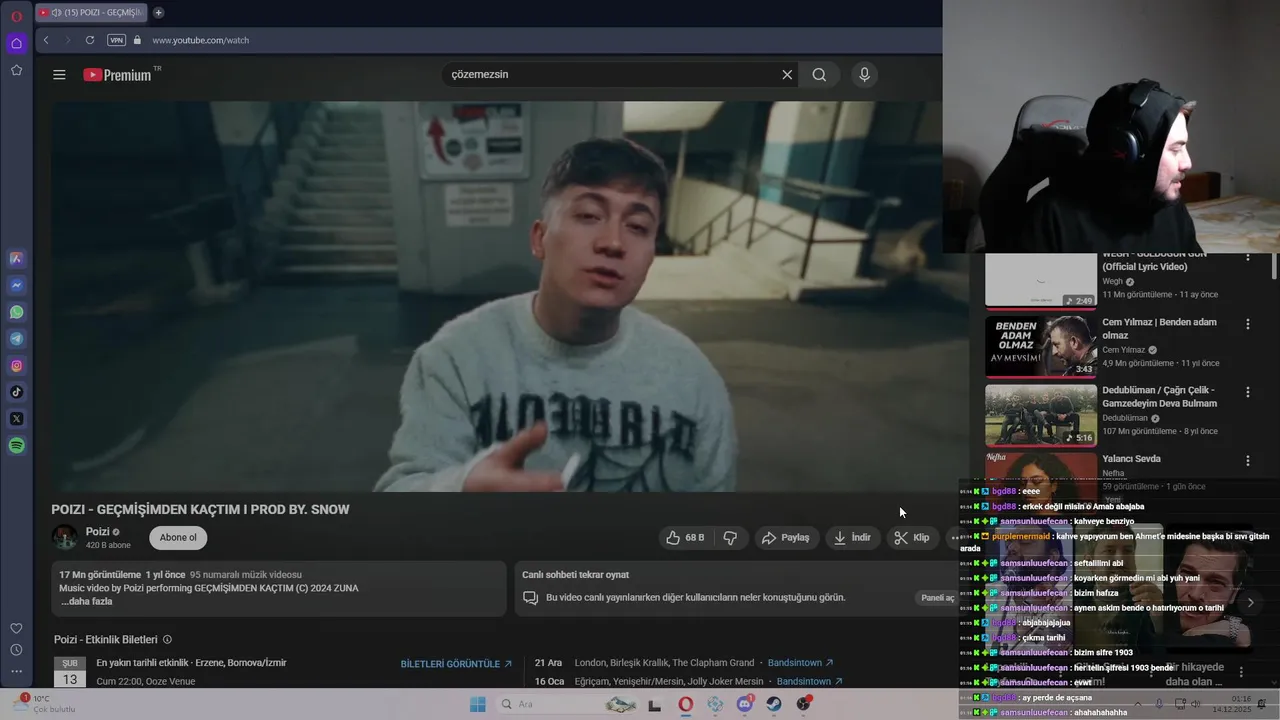
Task: Go back with browser back arrow
Action: [x=45, y=40]
